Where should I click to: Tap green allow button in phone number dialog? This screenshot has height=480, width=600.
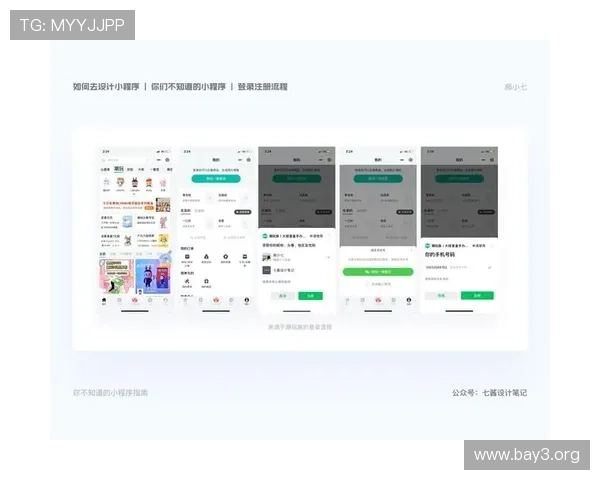(477, 296)
